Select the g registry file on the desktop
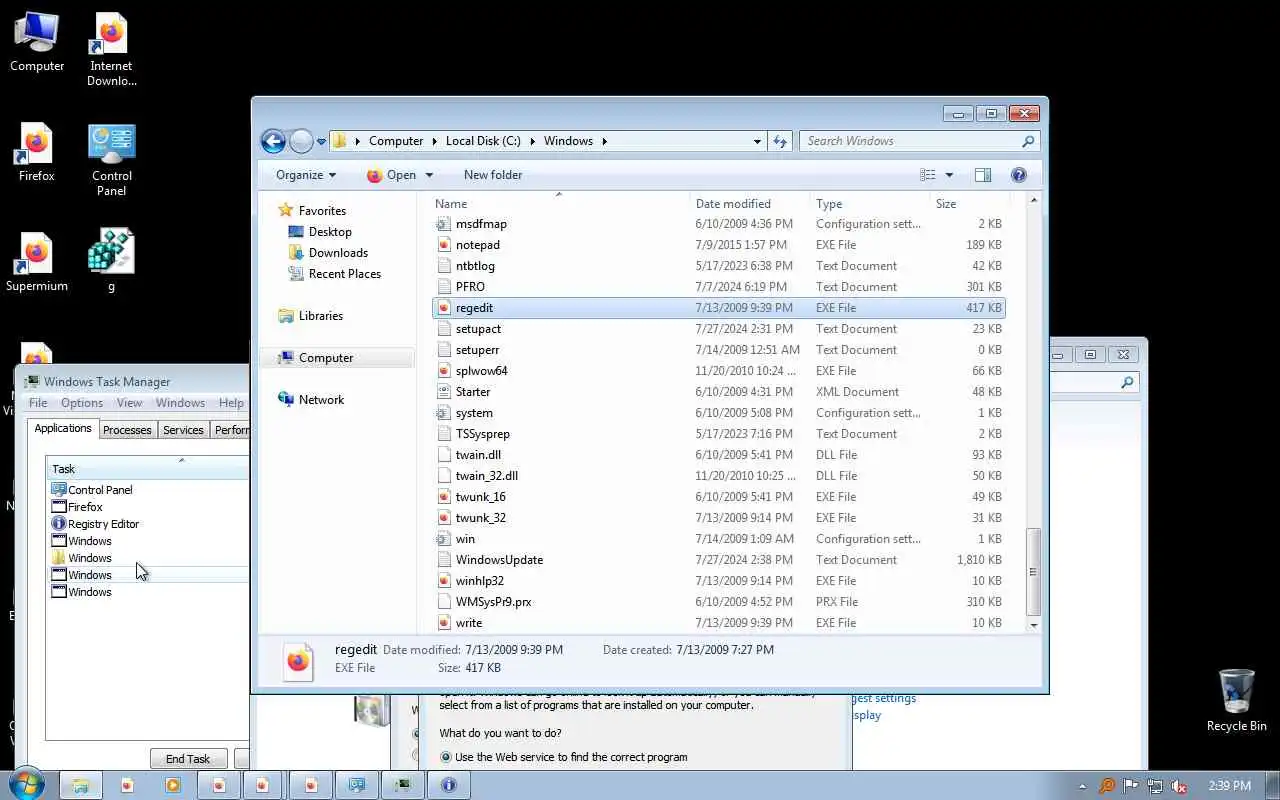The height and width of the screenshot is (800, 1280). click(111, 261)
